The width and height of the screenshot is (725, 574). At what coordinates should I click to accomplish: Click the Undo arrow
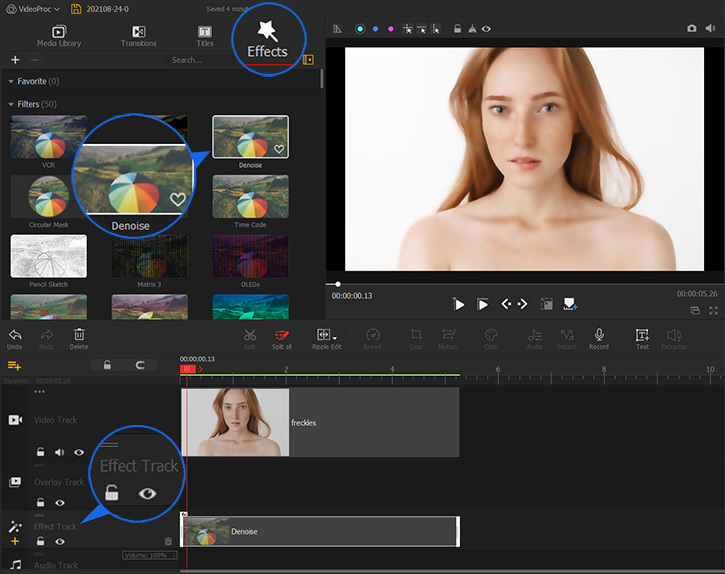click(x=15, y=335)
